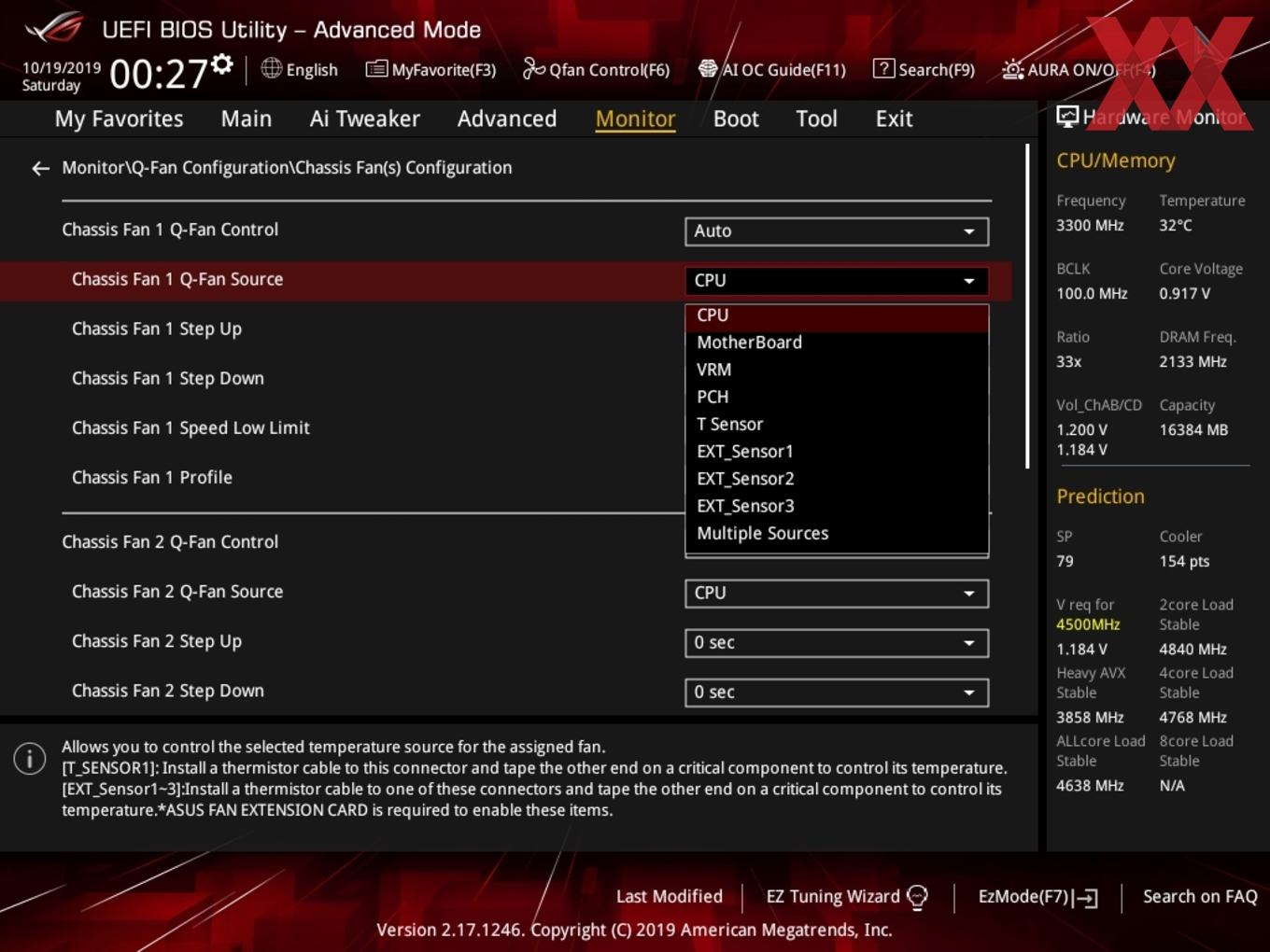Click the info circle icon
The width and height of the screenshot is (1270, 952).
coord(30,759)
